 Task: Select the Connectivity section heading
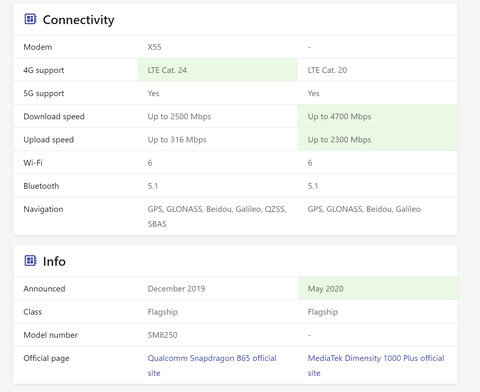click(78, 20)
